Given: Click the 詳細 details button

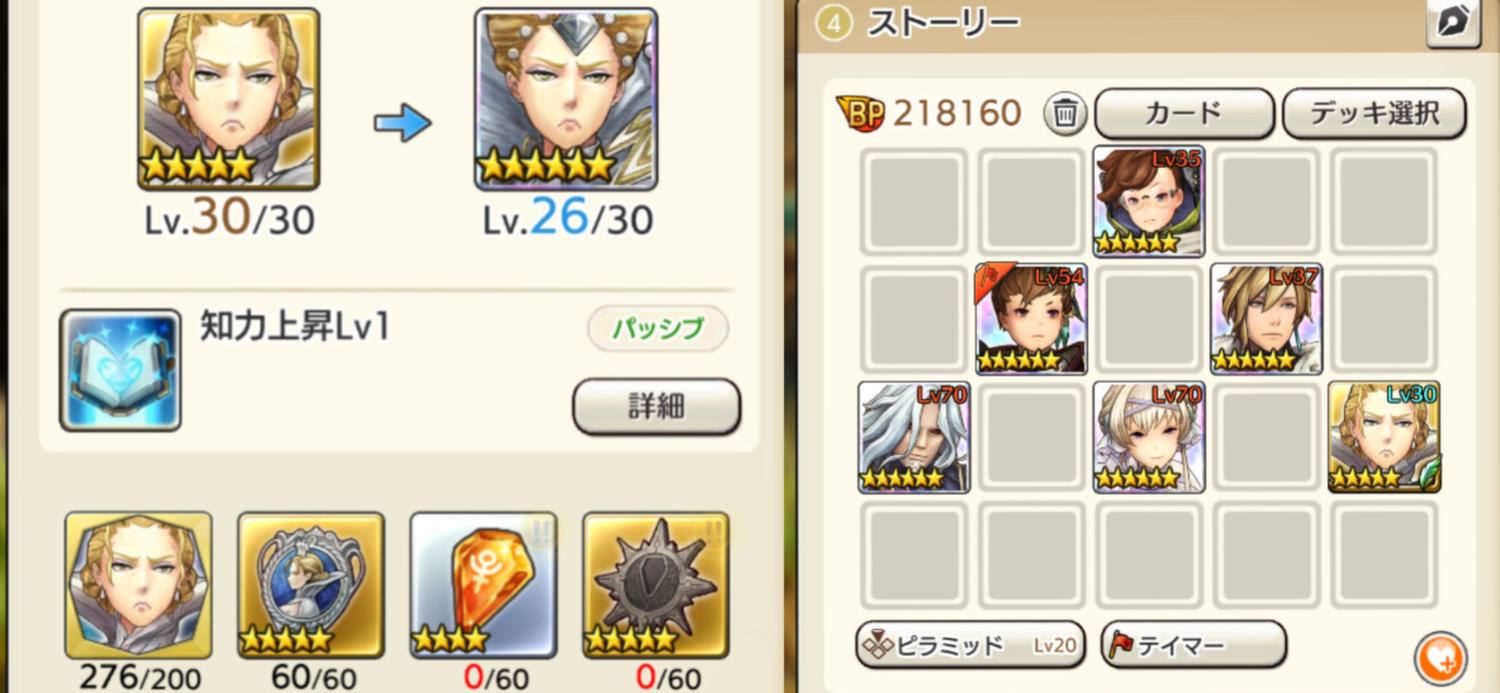Looking at the screenshot, I should (x=656, y=406).
